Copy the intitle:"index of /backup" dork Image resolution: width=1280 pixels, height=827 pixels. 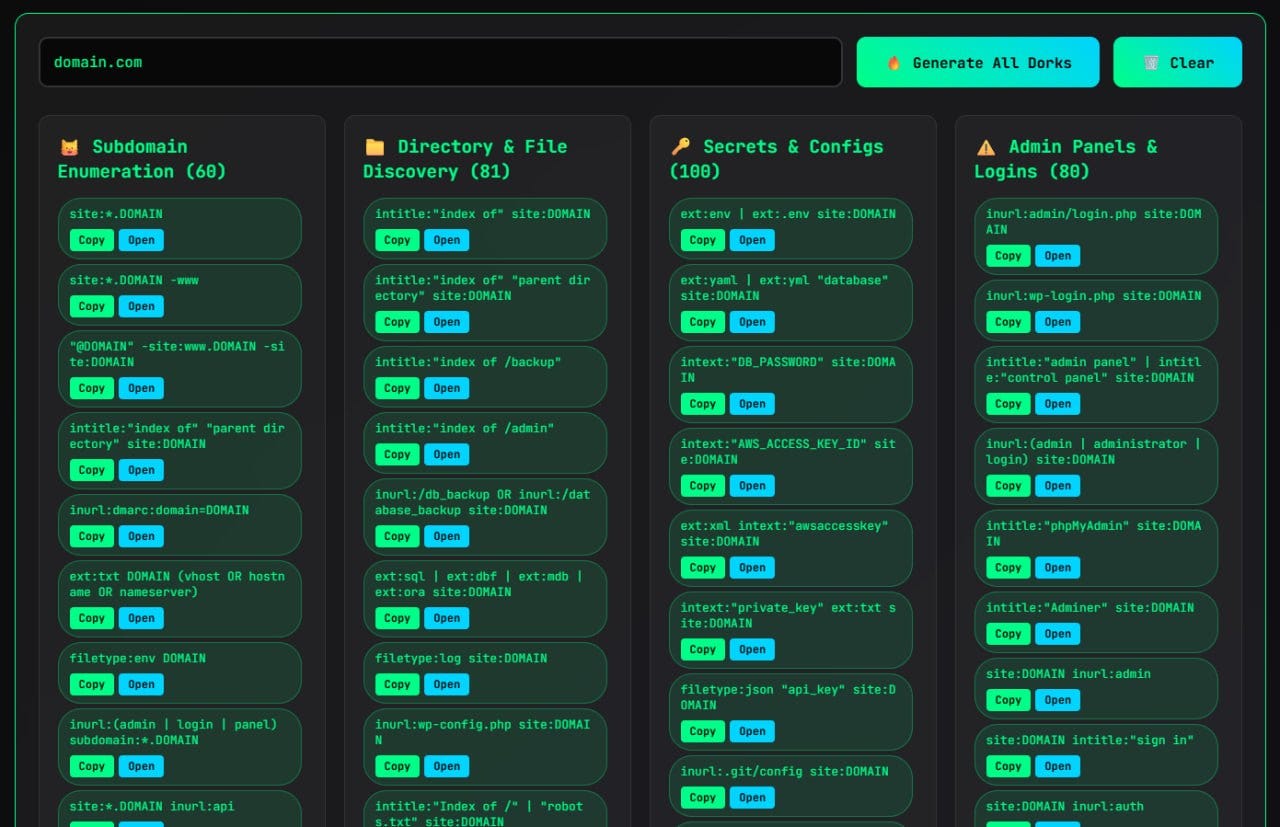pyautogui.click(x=397, y=388)
